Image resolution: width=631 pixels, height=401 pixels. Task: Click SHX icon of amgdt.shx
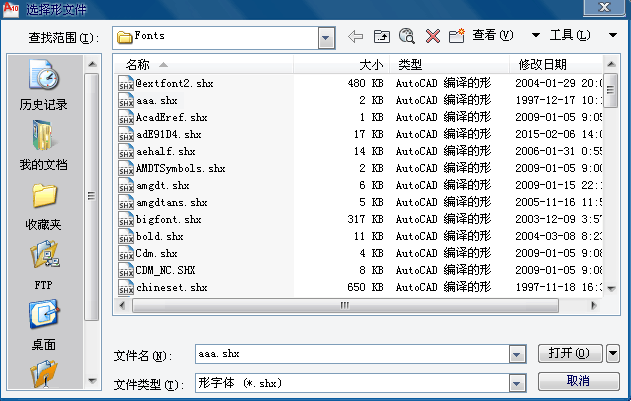(x=126, y=185)
